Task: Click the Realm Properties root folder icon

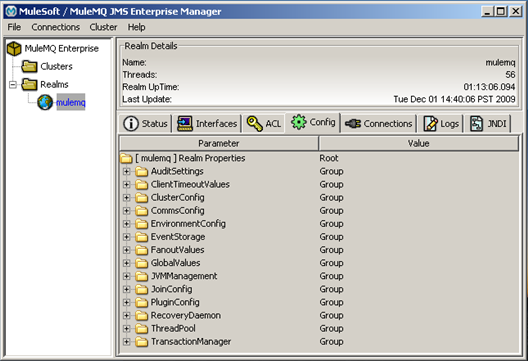Action: pyautogui.click(x=126, y=158)
